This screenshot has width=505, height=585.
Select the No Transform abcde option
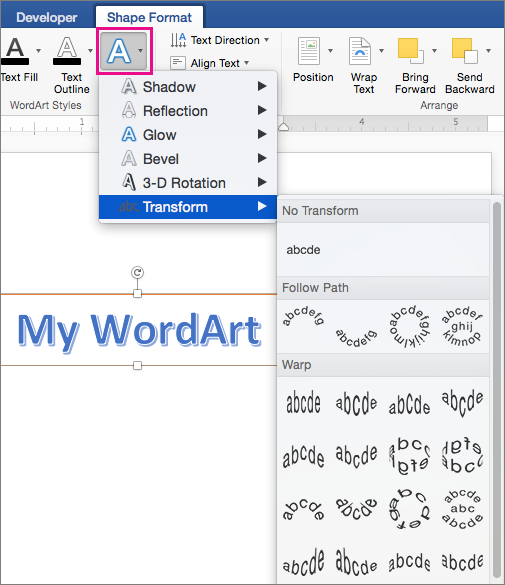click(x=303, y=250)
